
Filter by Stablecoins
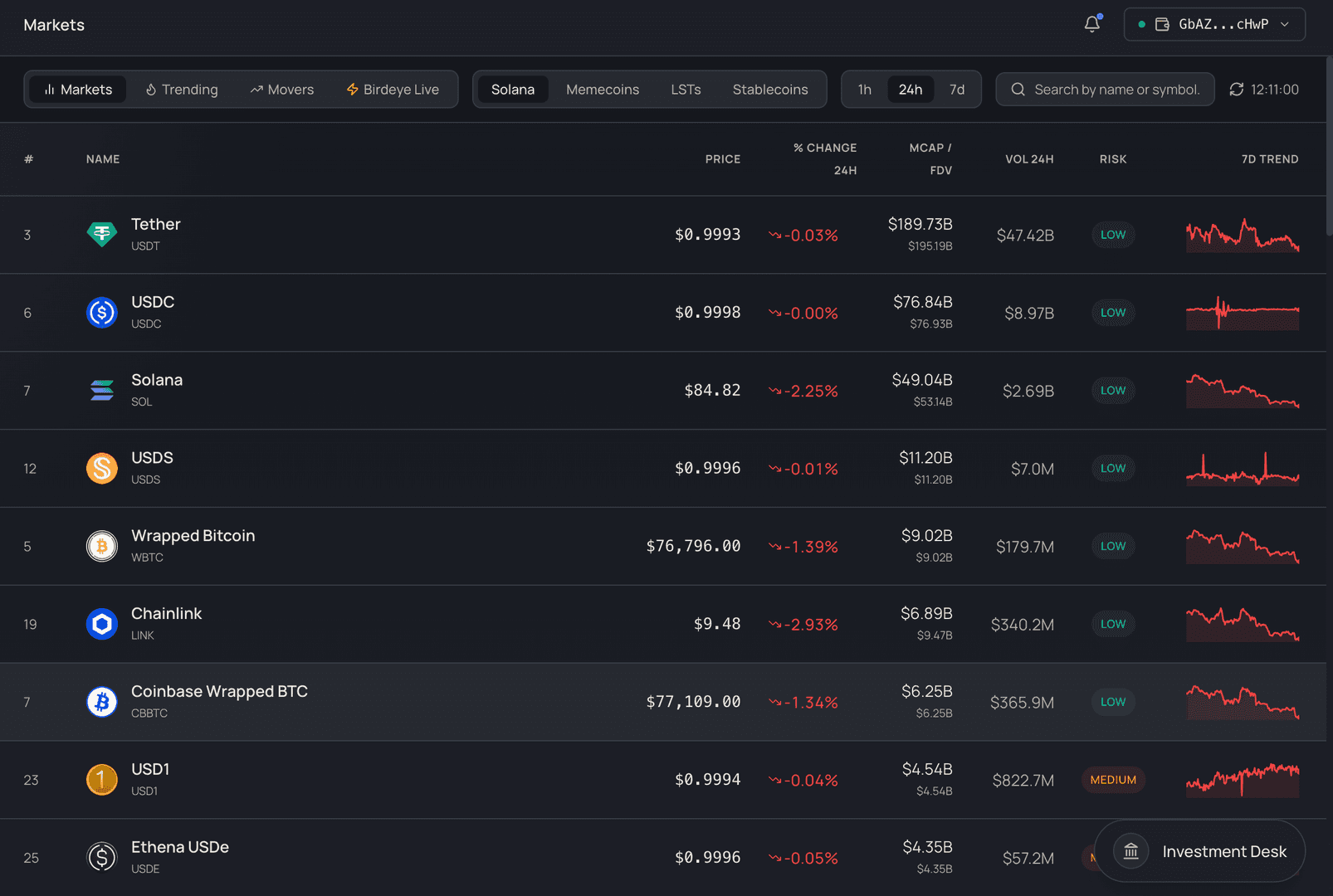click(x=770, y=90)
